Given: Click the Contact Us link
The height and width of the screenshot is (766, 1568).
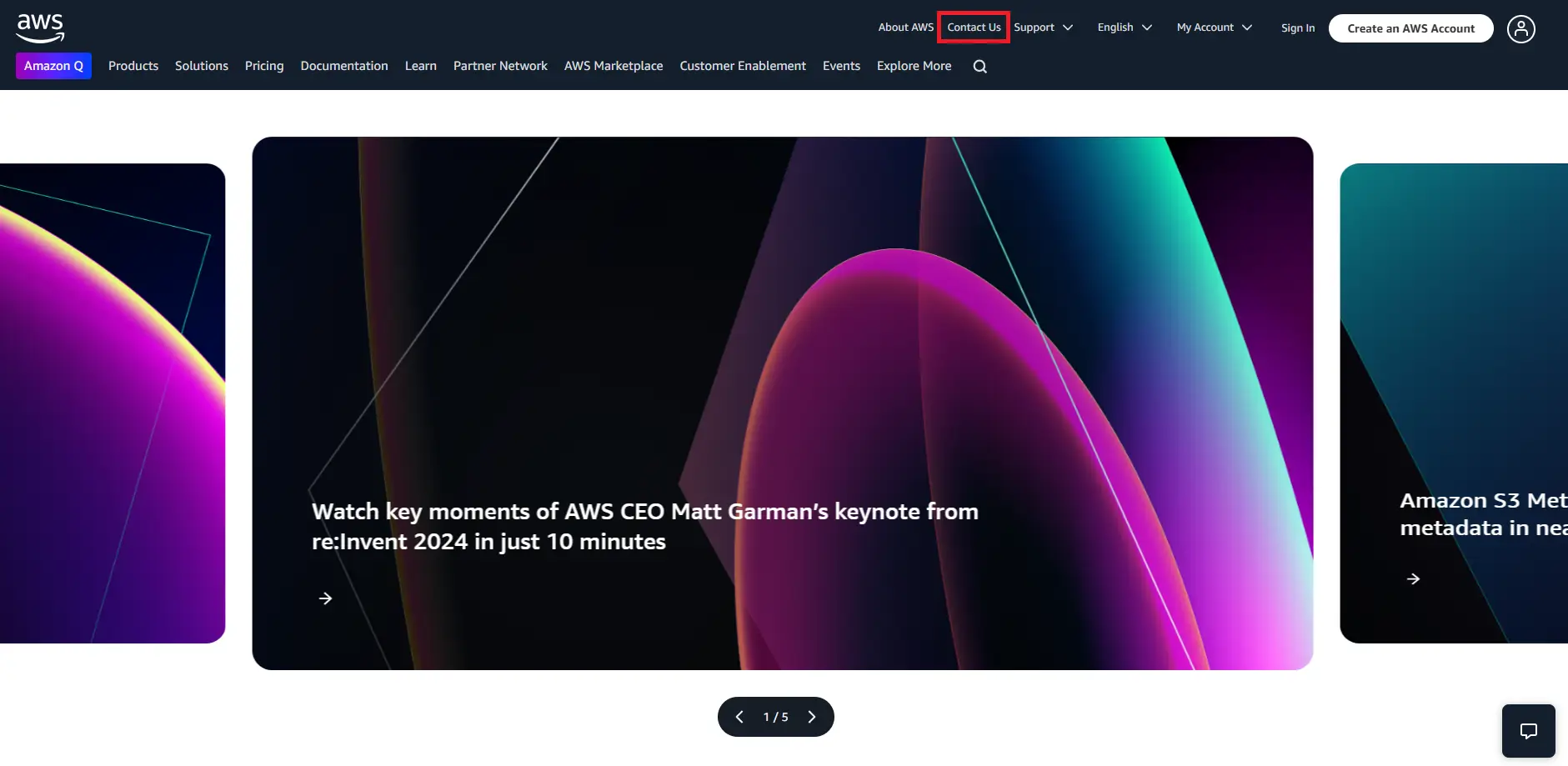Looking at the screenshot, I should 974,28.
